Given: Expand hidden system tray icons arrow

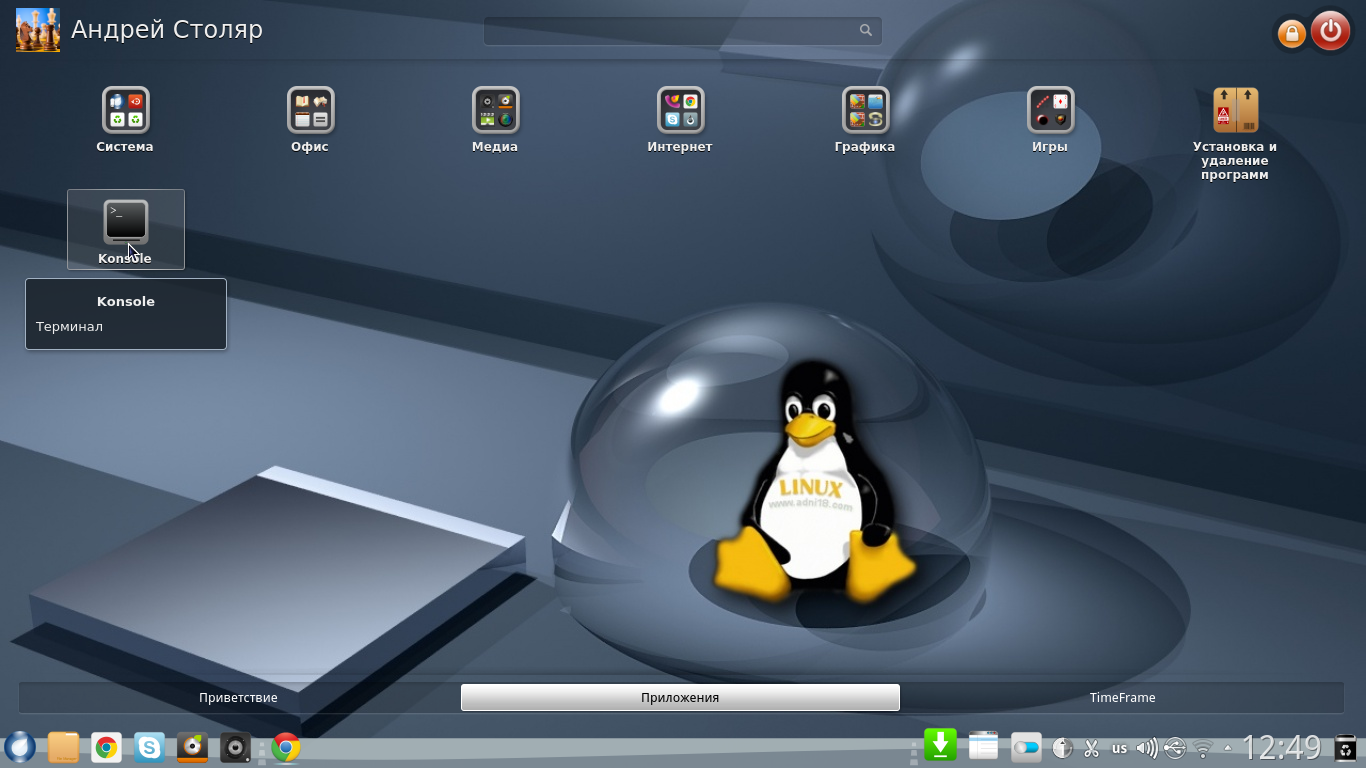Looking at the screenshot, I should point(1228,748).
